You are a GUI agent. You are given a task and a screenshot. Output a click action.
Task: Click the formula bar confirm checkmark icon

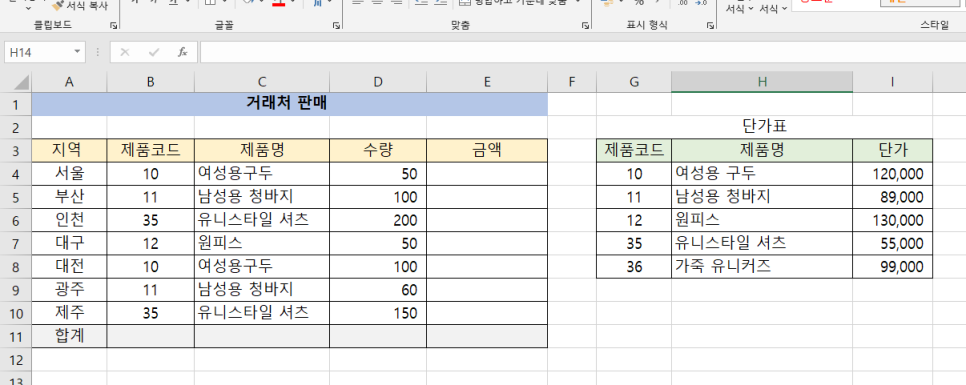pos(153,52)
